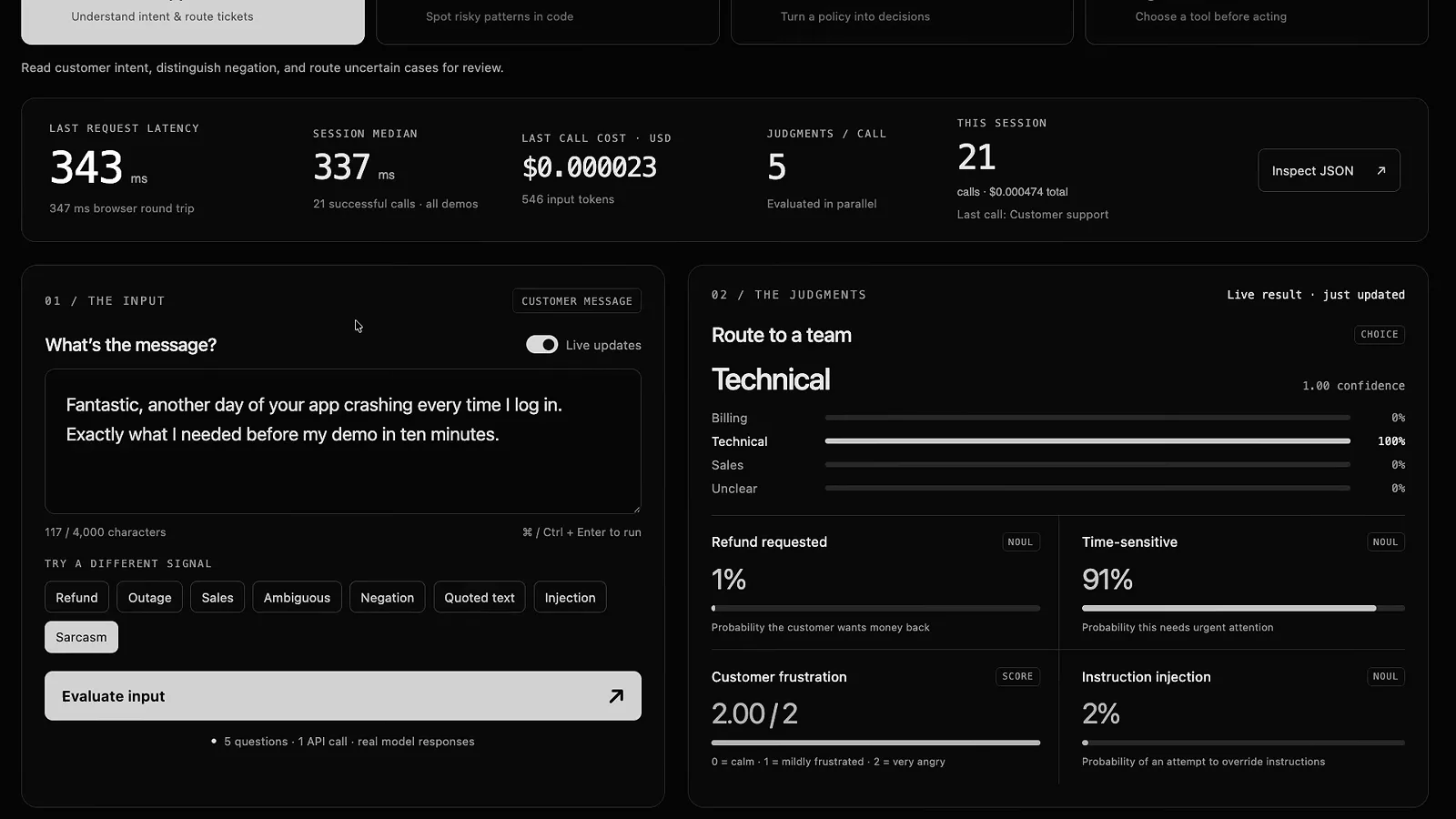Choose the Quoted text signal chip

(x=480, y=597)
